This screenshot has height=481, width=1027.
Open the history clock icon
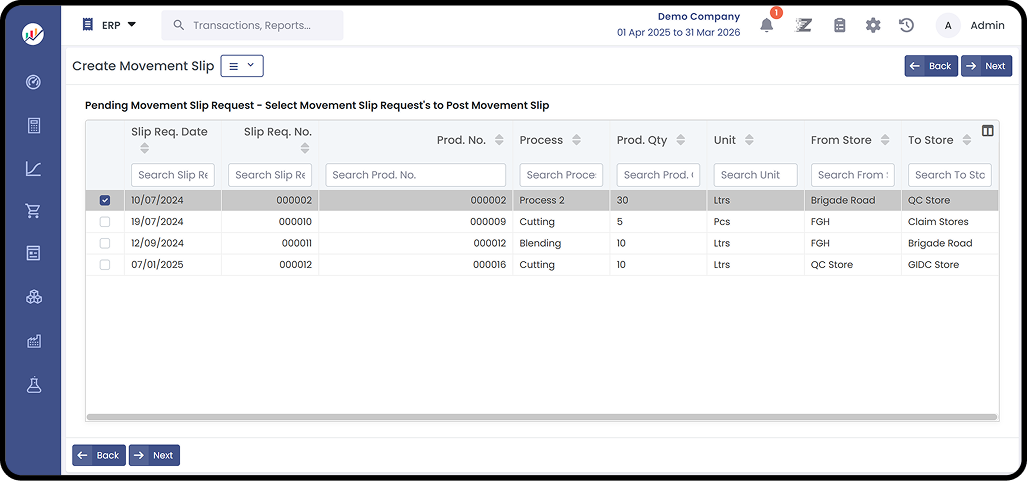coord(906,26)
